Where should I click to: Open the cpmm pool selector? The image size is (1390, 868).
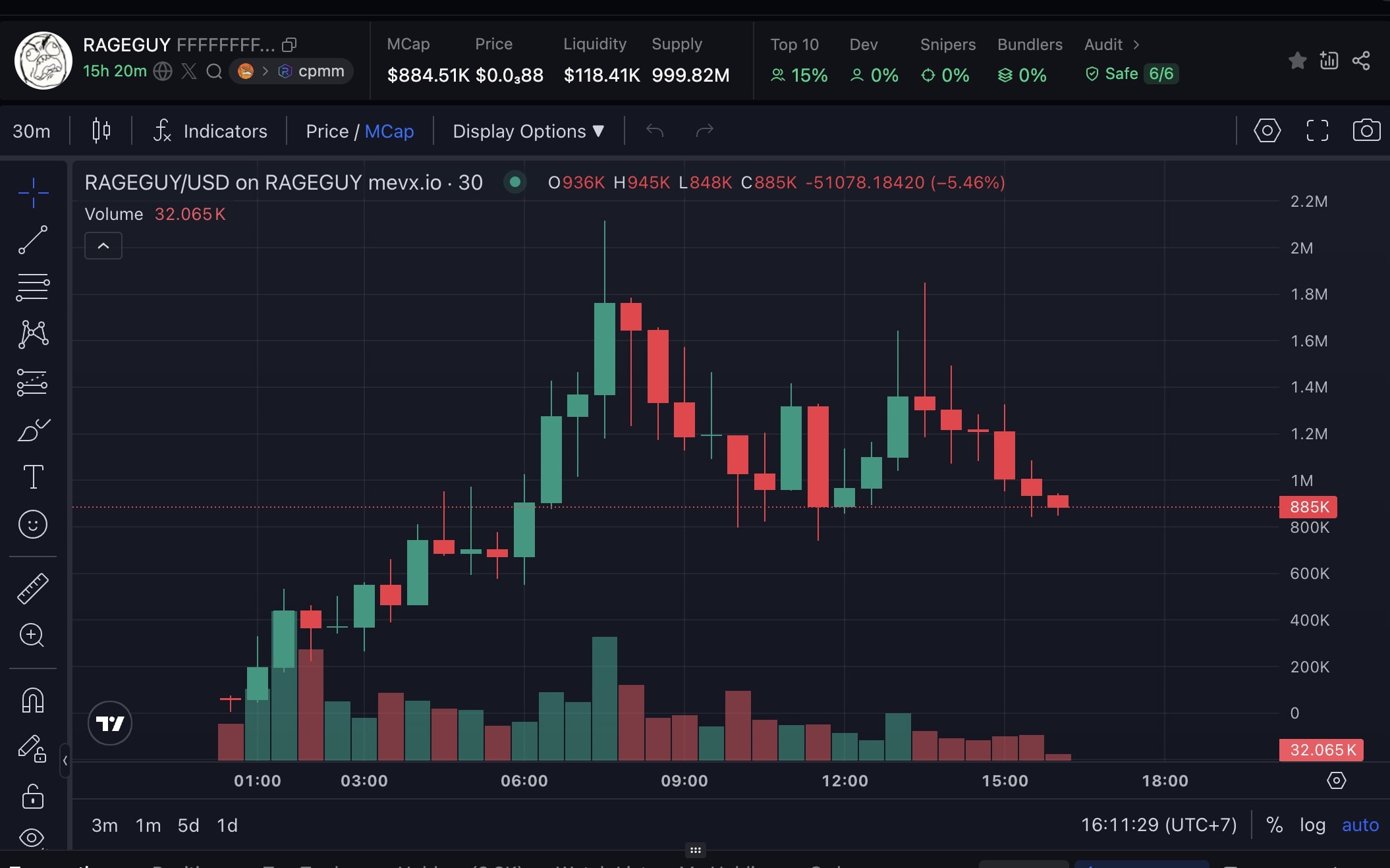click(x=292, y=71)
